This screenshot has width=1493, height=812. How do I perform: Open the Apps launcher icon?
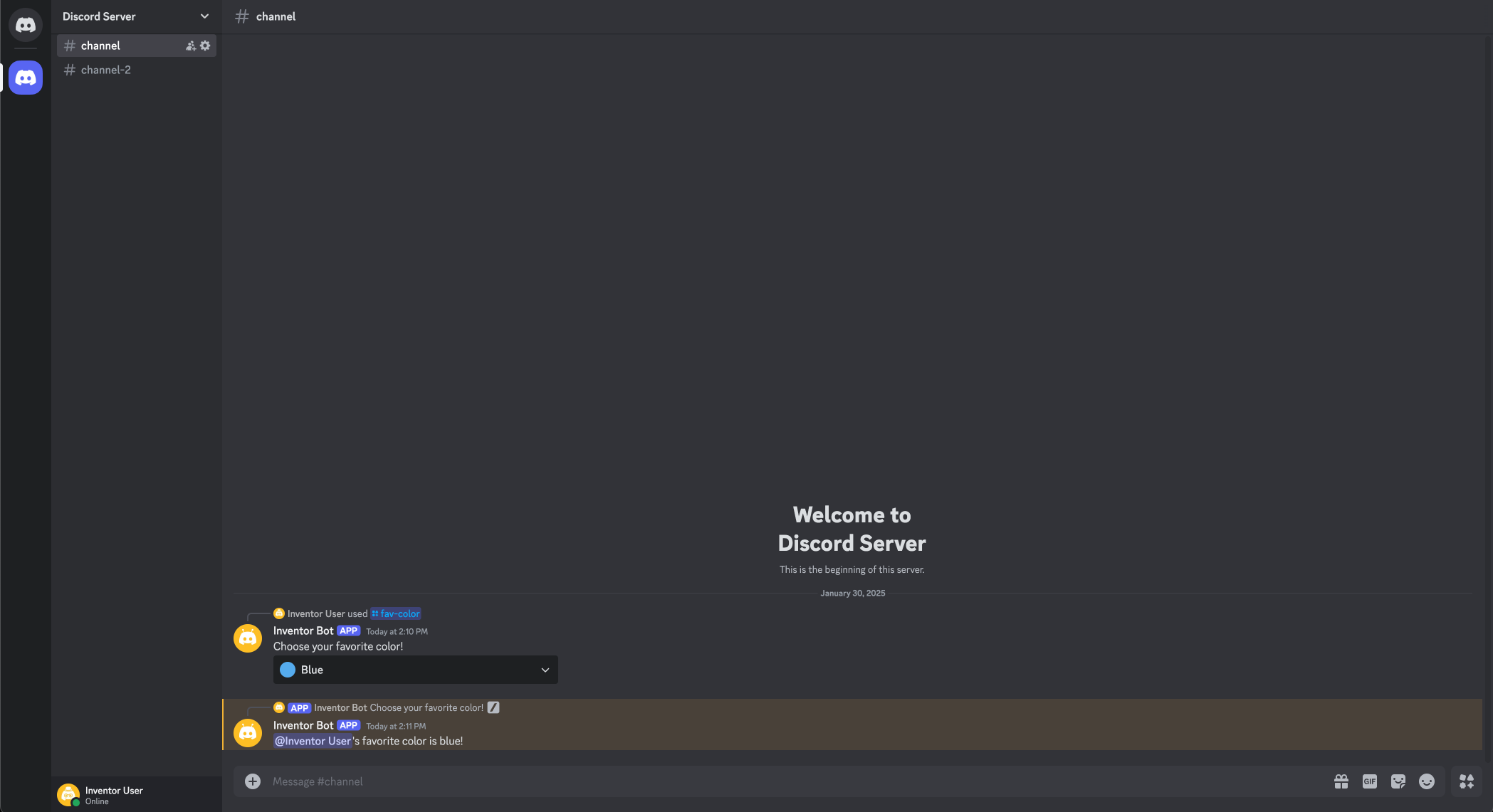coord(1467,781)
